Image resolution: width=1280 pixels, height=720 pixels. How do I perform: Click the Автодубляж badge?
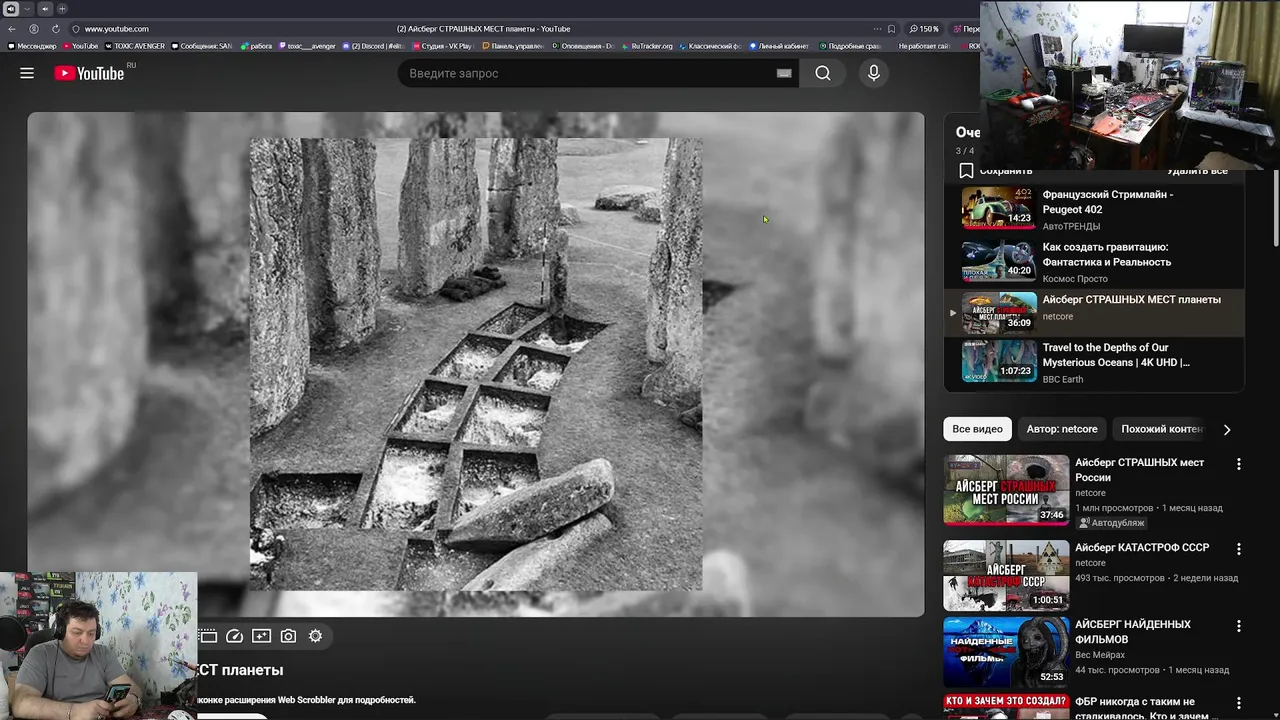point(1111,523)
